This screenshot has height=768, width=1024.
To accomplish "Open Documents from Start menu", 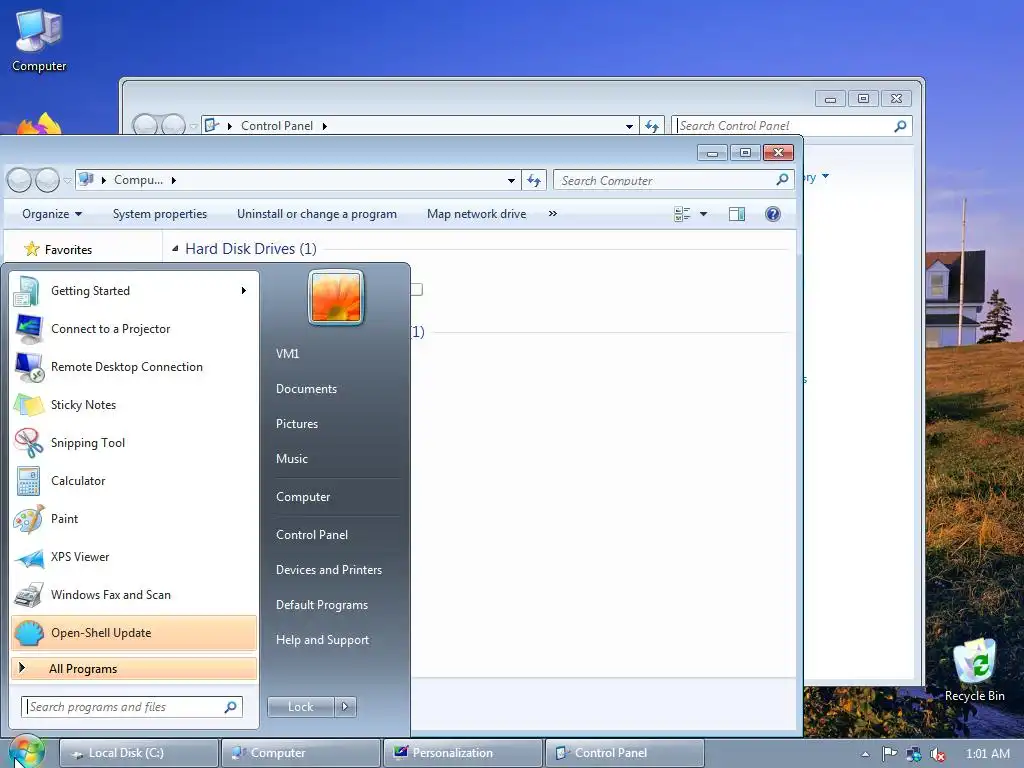I will pos(306,389).
